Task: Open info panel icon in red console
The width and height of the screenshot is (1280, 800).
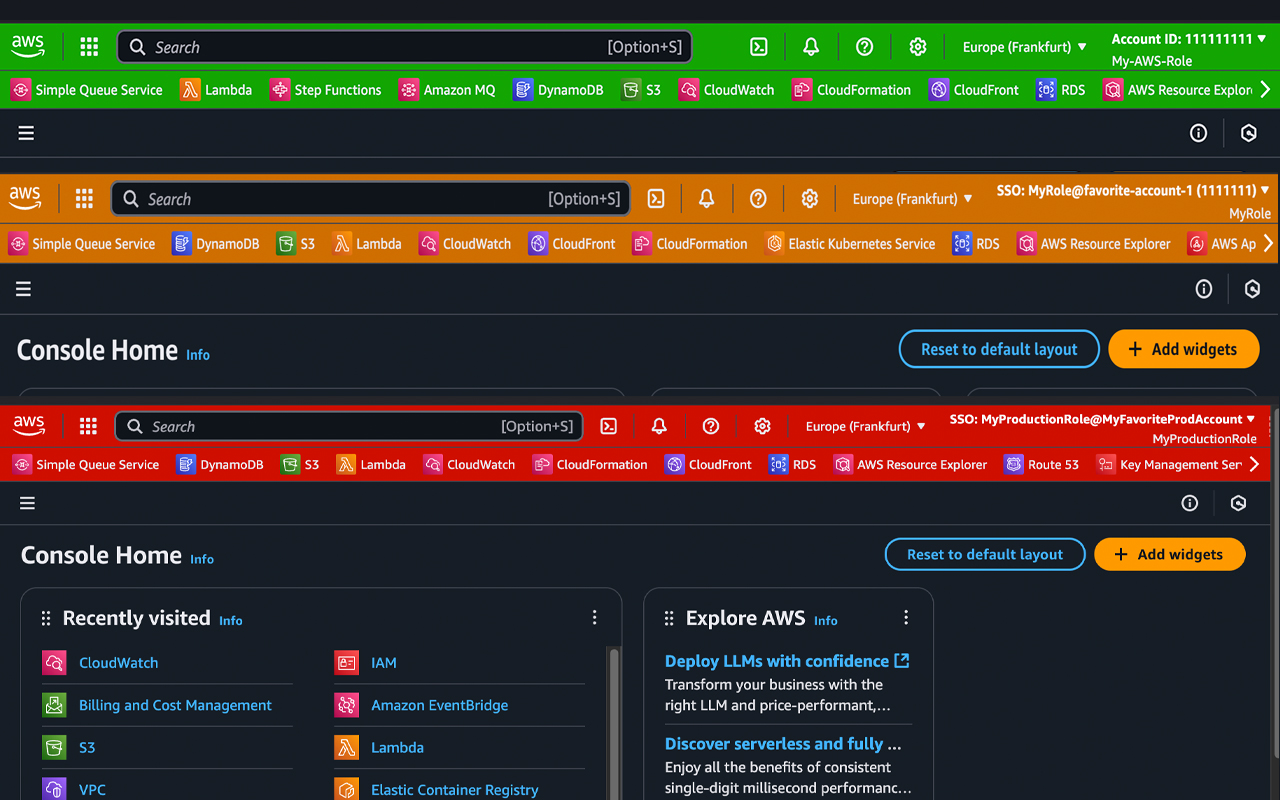Action: pyautogui.click(x=1189, y=503)
